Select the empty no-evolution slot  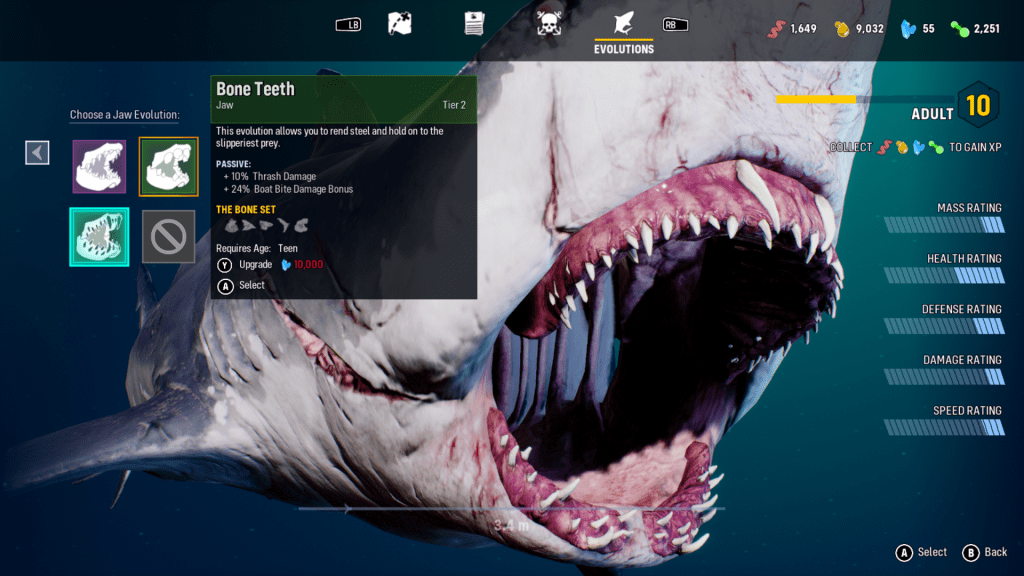168,237
